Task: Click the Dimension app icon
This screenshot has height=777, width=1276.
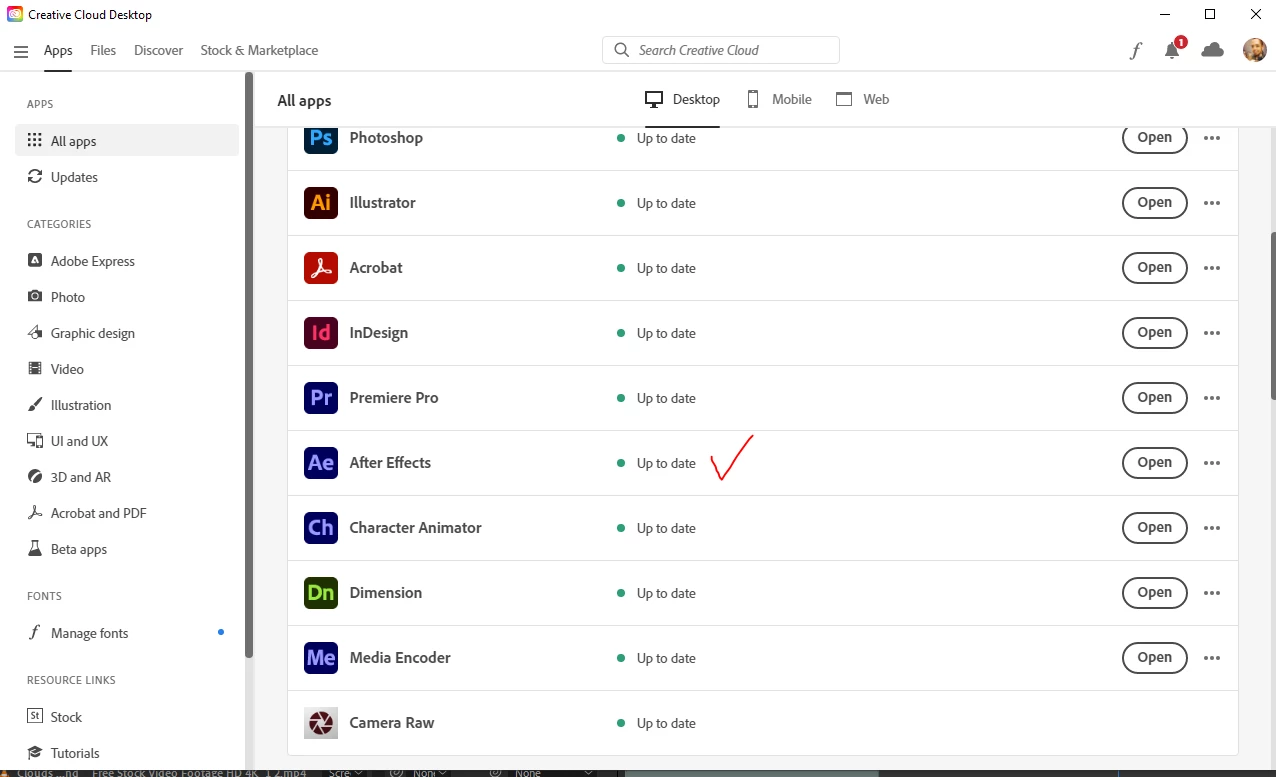Action: 321,593
